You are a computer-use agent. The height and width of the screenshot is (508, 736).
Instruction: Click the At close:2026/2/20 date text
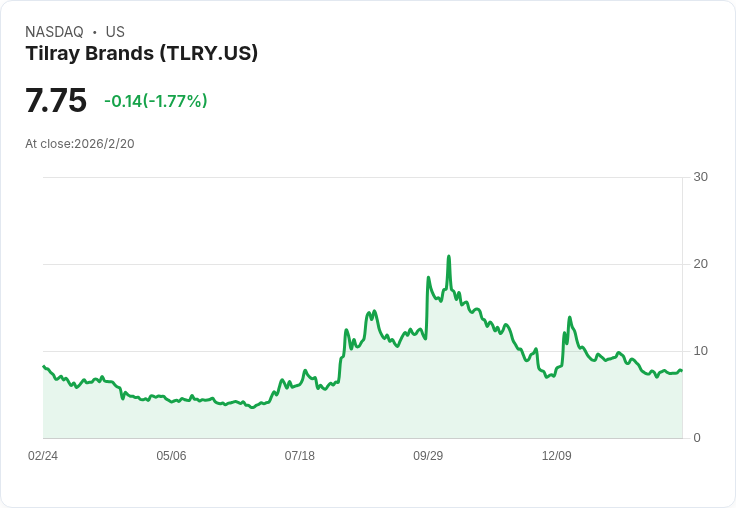click(x=80, y=144)
